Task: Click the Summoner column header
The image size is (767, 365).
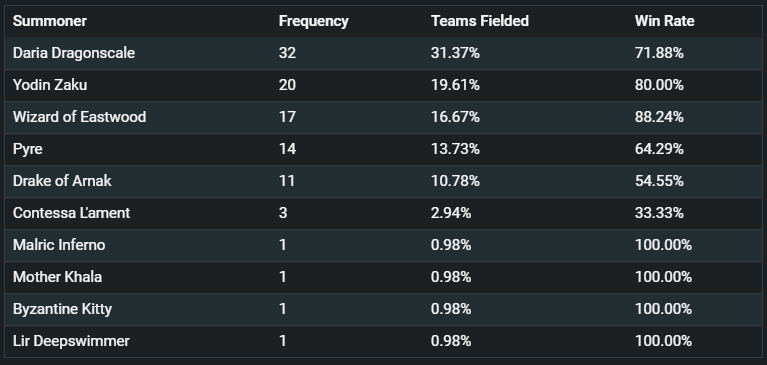Action: (49, 21)
